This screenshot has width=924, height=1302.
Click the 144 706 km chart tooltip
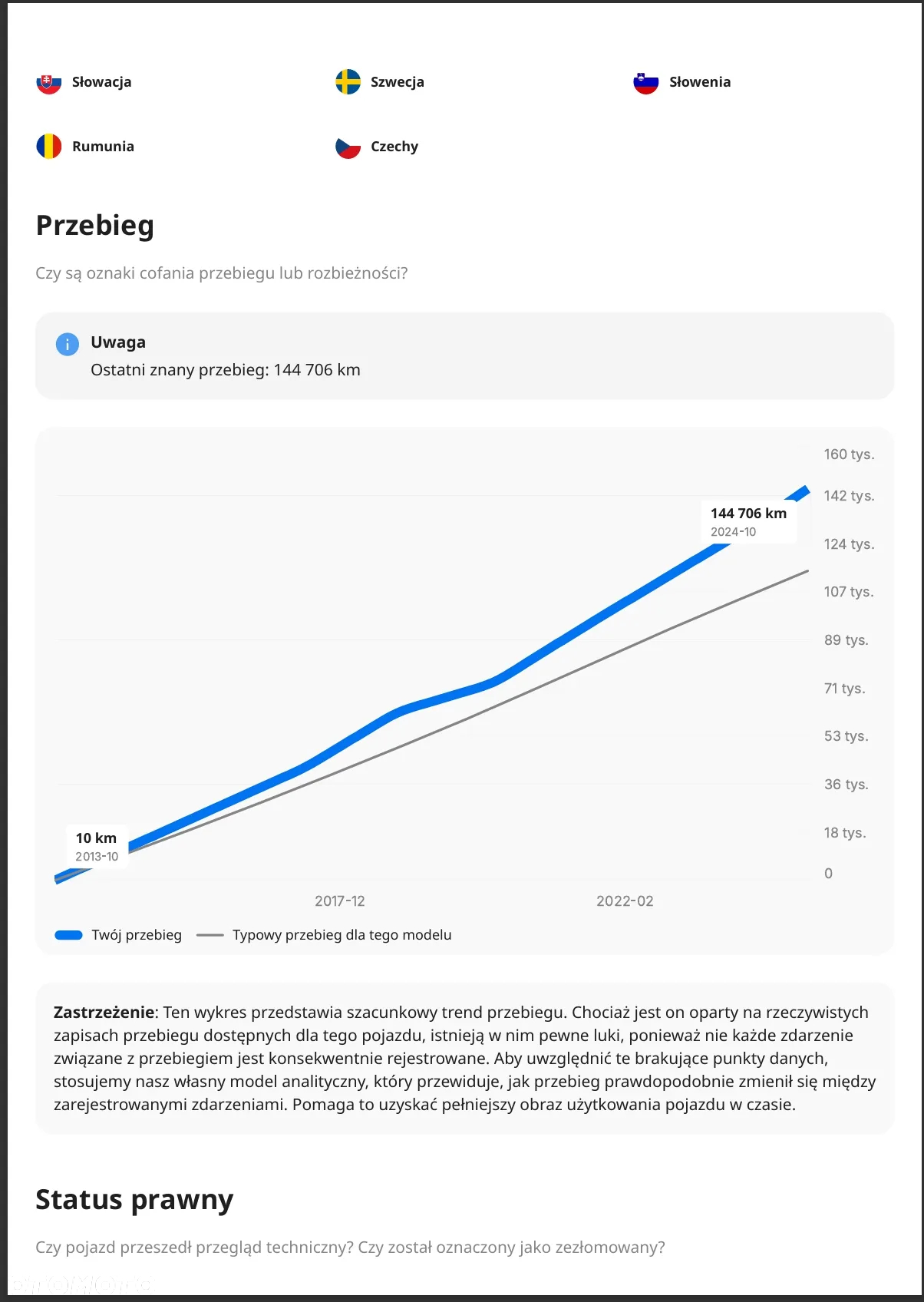pyautogui.click(x=748, y=522)
